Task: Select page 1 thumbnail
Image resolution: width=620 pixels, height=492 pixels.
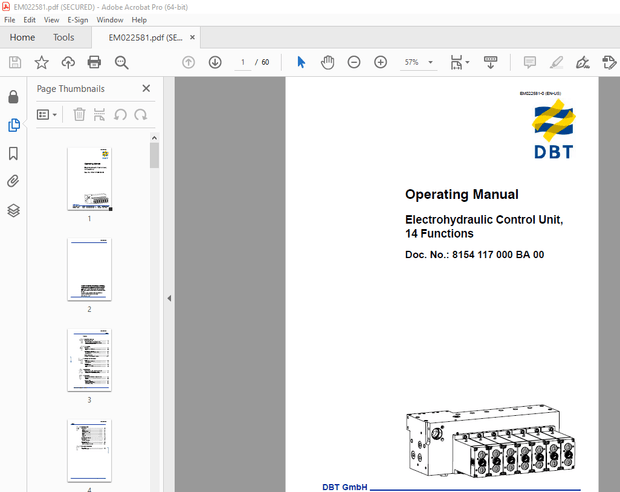Action: (x=89, y=179)
